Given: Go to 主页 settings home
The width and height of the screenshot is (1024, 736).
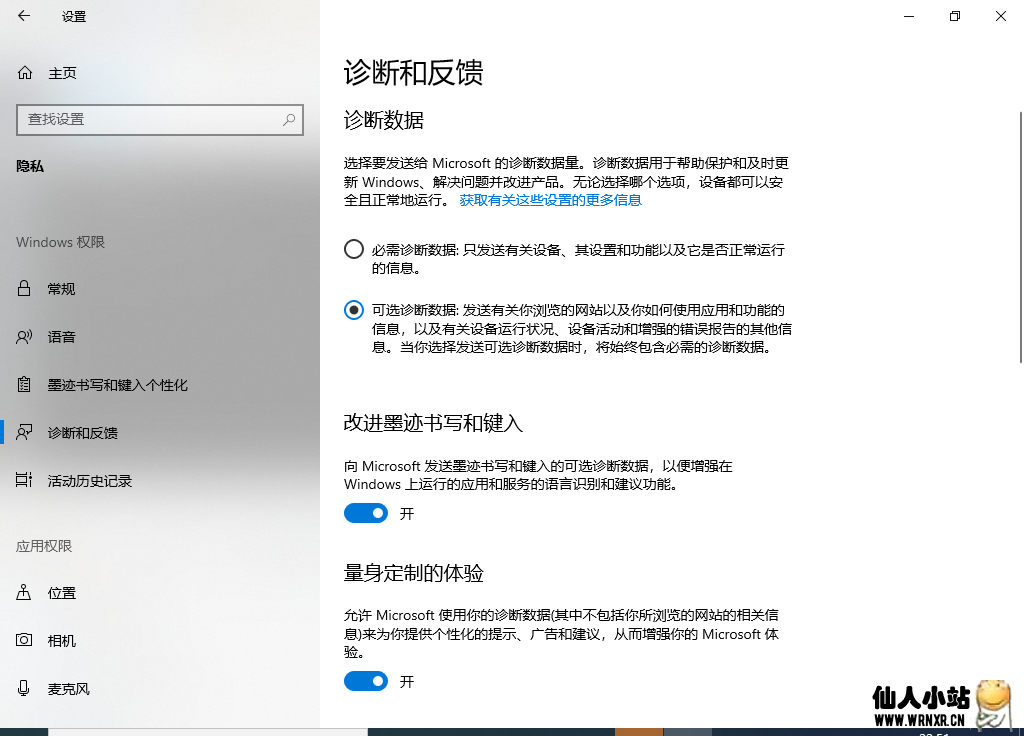Looking at the screenshot, I should 160,73.
